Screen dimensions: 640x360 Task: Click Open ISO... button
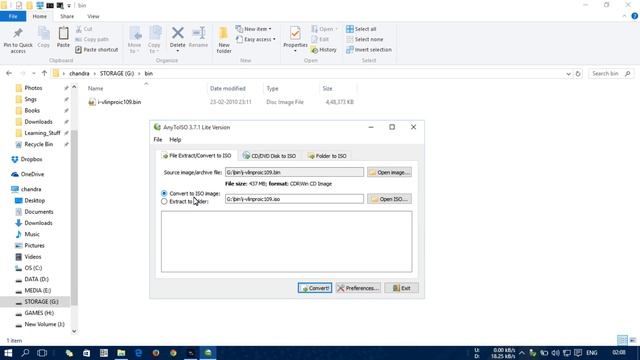pos(389,199)
